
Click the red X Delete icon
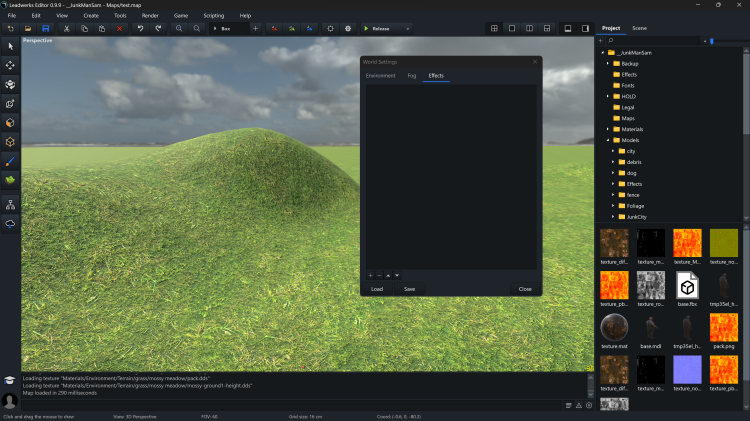(x=119, y=29)
